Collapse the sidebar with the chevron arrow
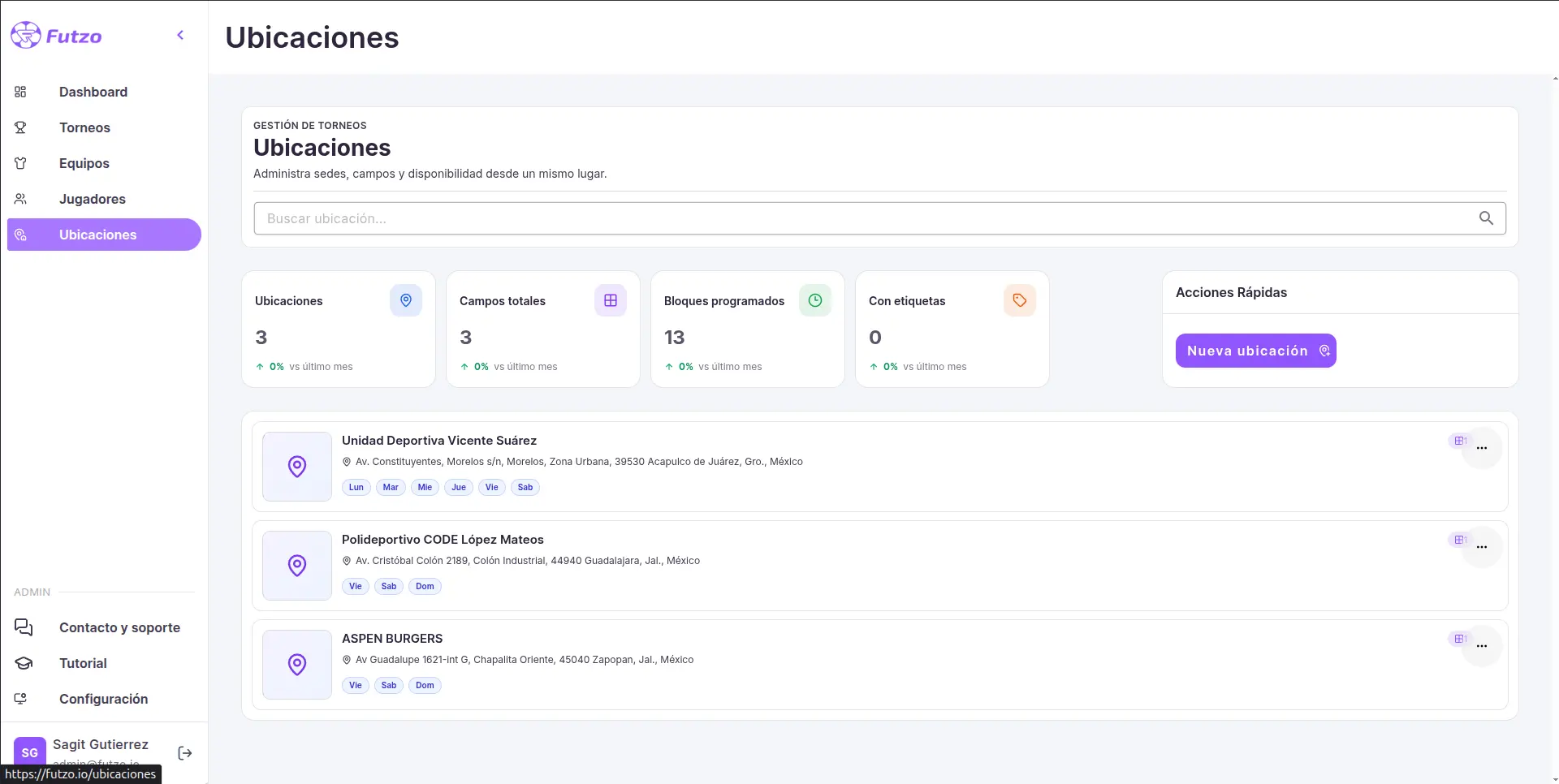 (x=180, y=35)
